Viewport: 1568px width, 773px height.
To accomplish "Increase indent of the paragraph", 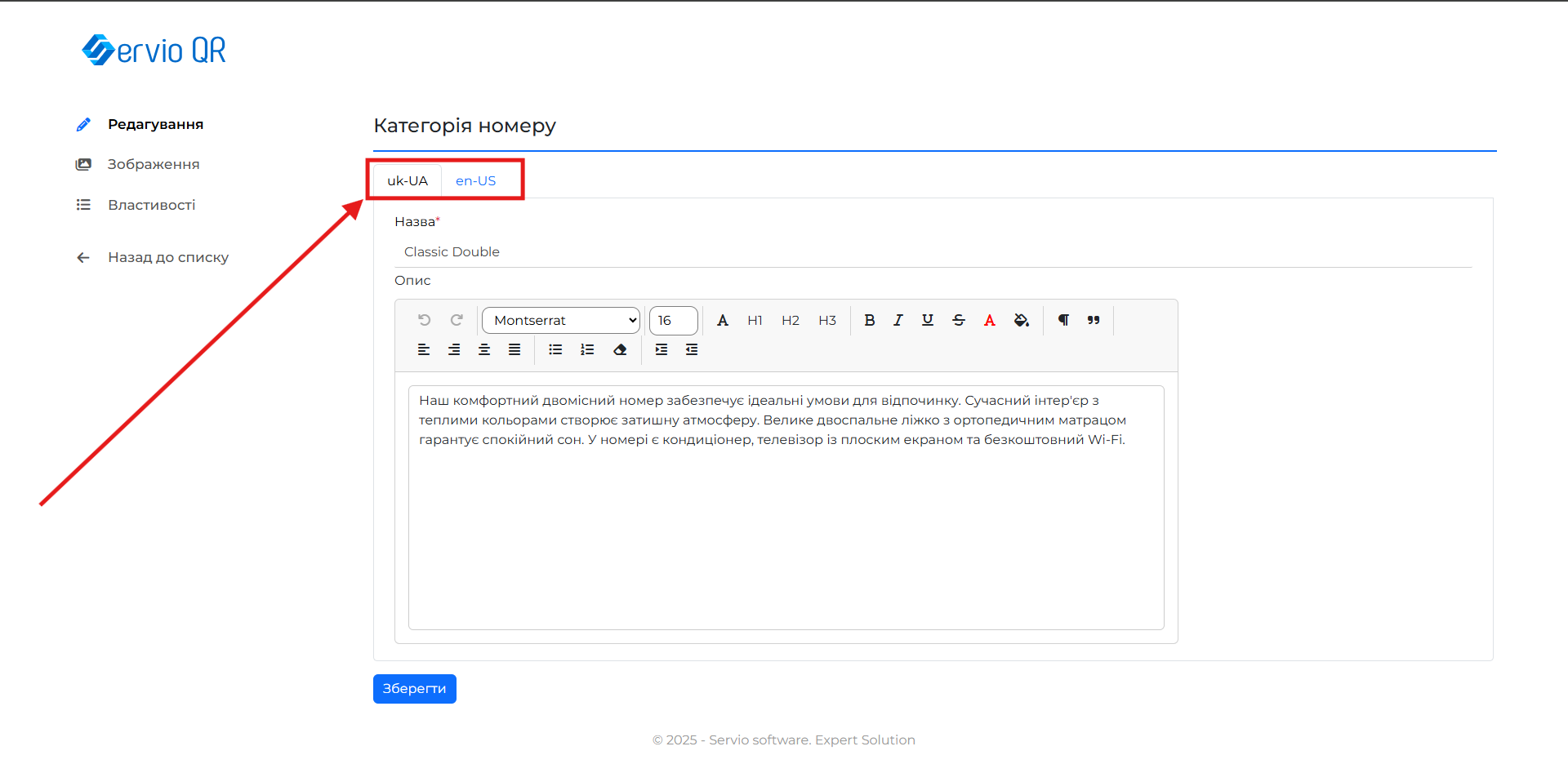I will 661,350.
